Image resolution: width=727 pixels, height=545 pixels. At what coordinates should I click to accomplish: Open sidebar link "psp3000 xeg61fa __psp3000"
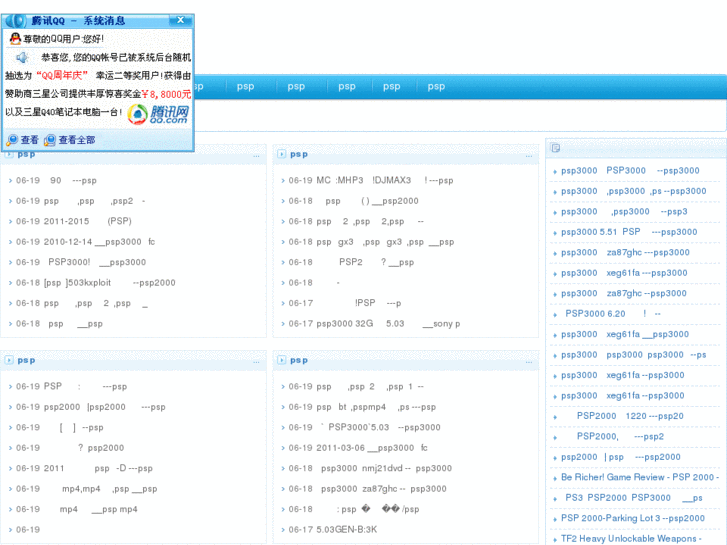click(625, 334)
